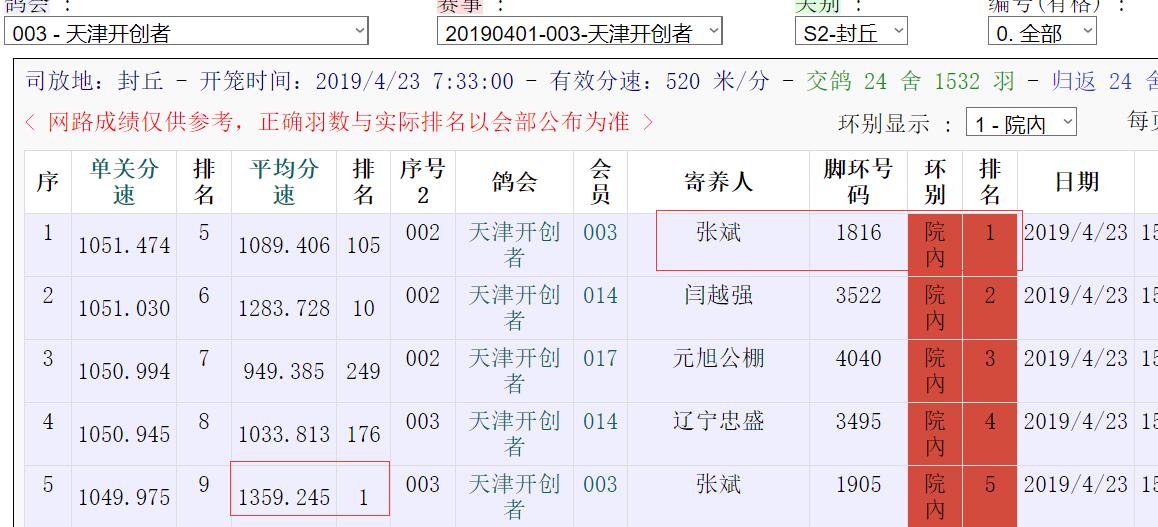This screenshot has width=1158, height=527.
Task: Open the 鸽会 dropdown showing 003 - 天津开创者
Action: (x=186, y=31)
